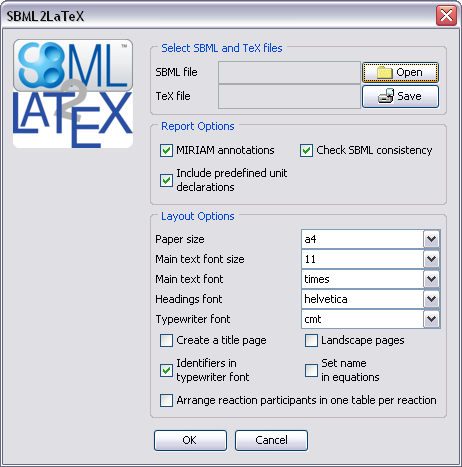Enable Landscape pages checkbox
The image size is (462, 467).
pyautogui.click(x=311, y=341)
